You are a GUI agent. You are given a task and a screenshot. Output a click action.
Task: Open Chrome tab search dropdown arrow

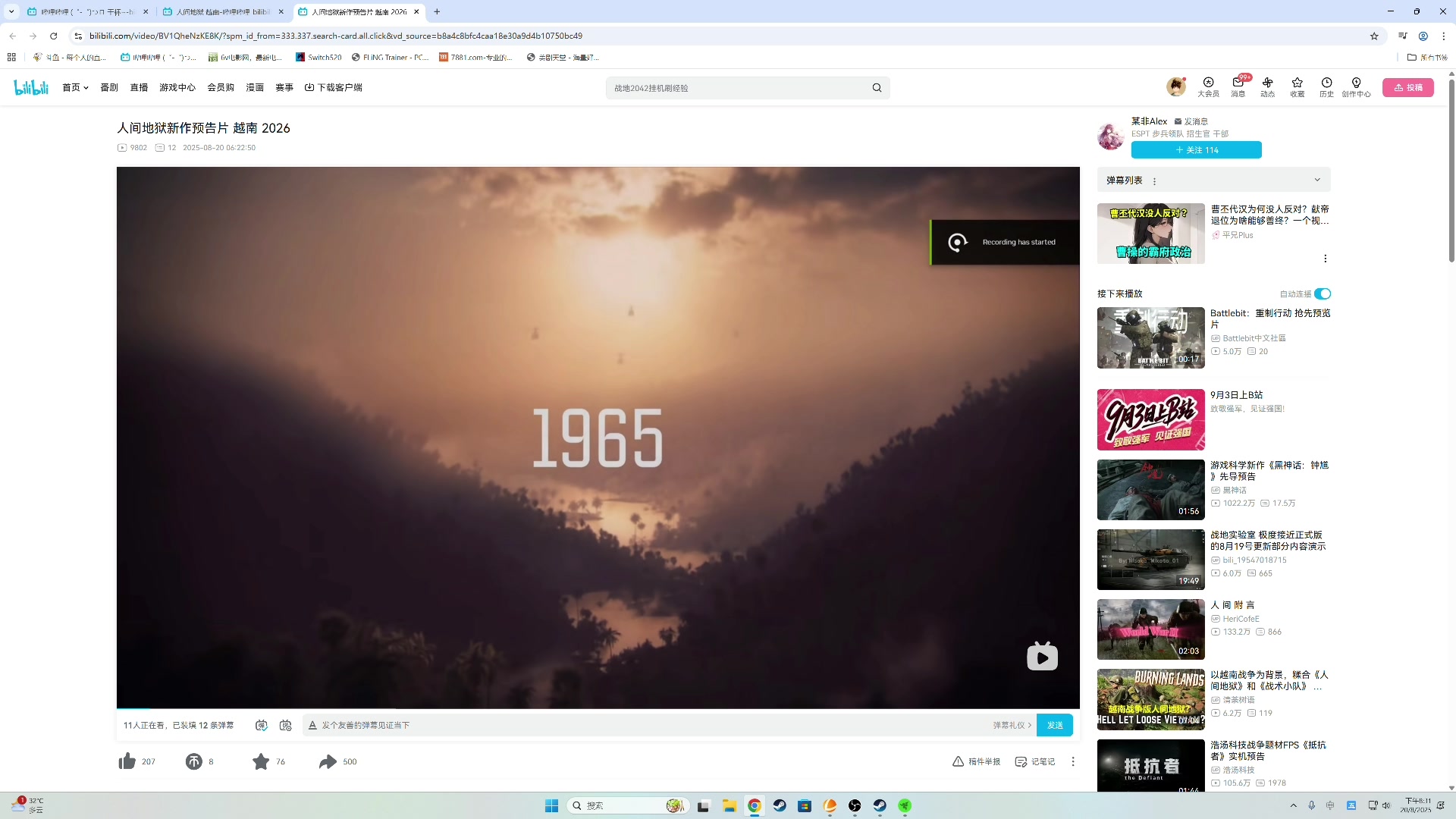click(x=11, y=11)
